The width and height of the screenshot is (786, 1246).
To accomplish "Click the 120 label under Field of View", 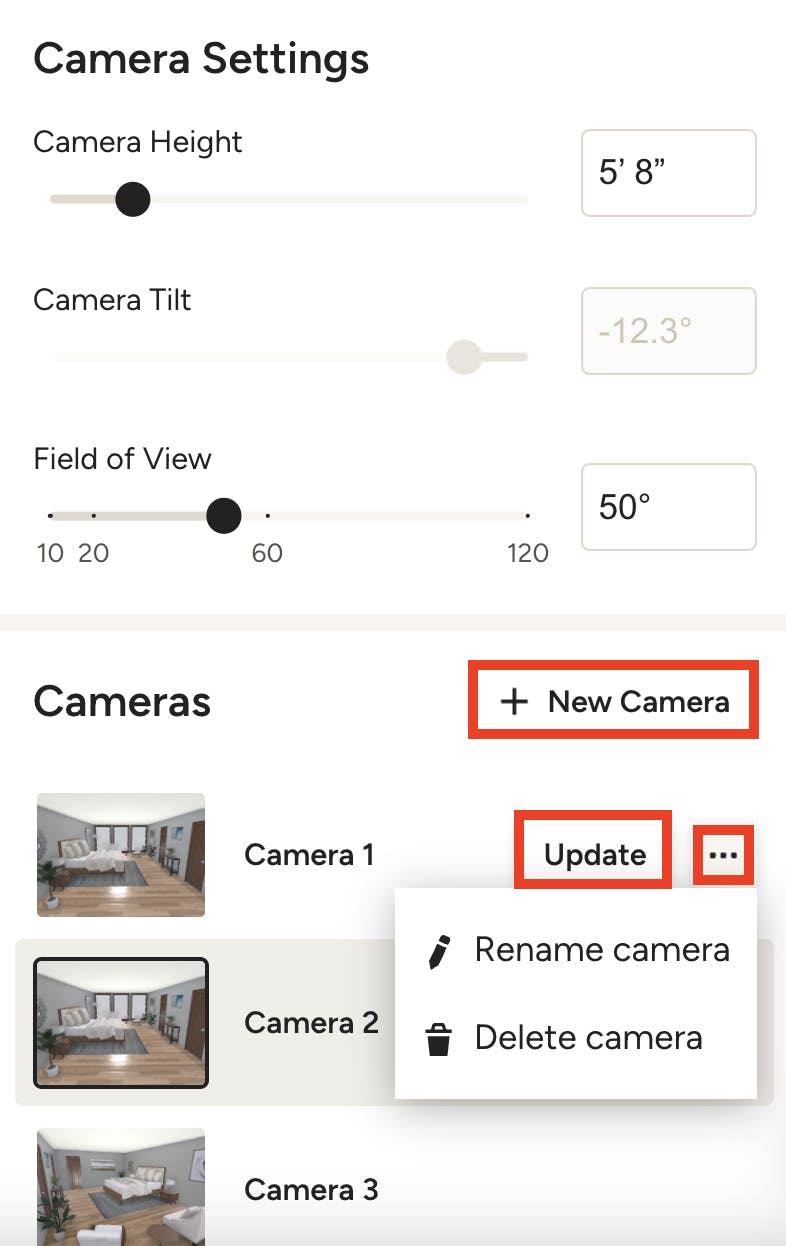I will 527,552.
